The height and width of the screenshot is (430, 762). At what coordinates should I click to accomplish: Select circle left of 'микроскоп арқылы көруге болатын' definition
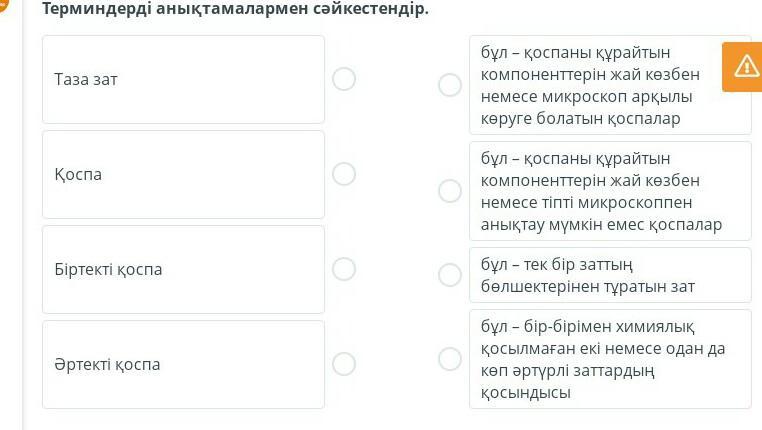click(450, 85)
